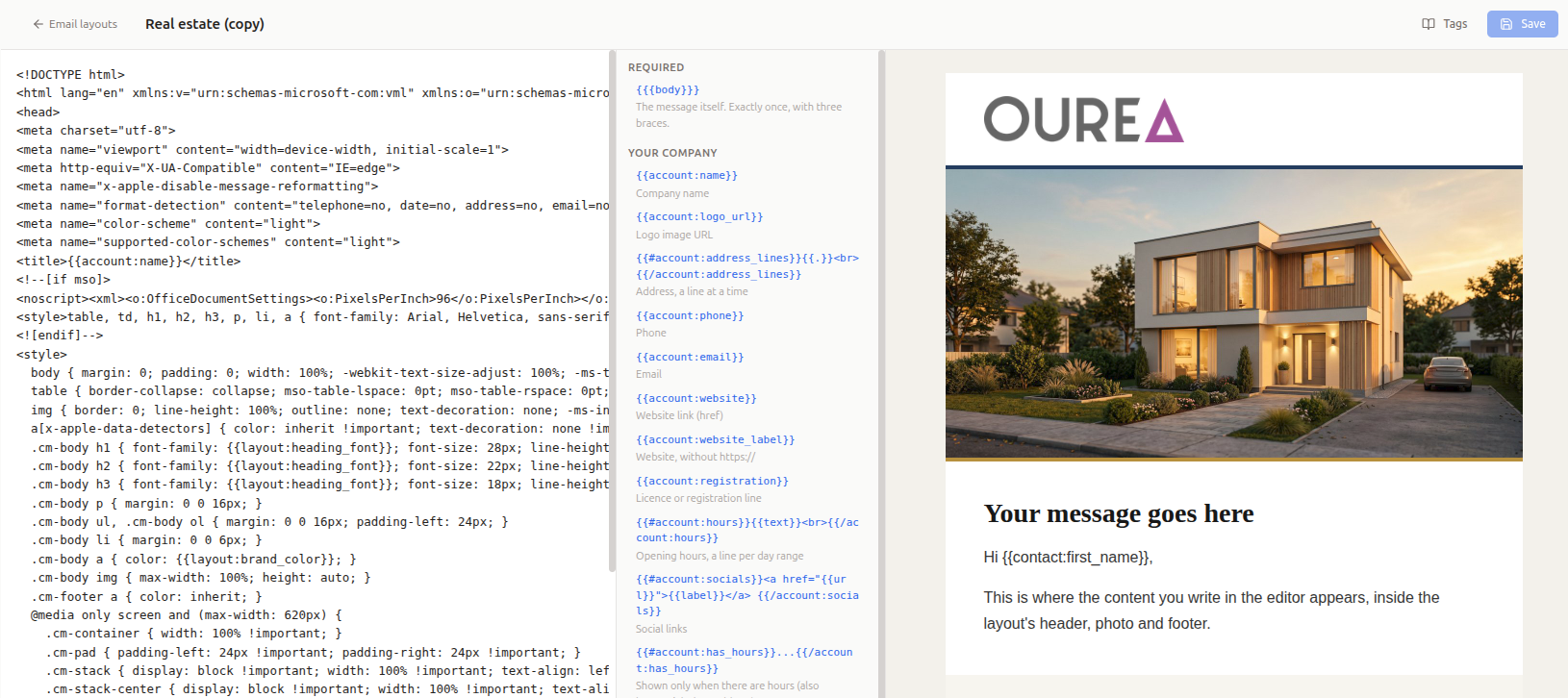Click the @media only screen code line

coord(187,615)
